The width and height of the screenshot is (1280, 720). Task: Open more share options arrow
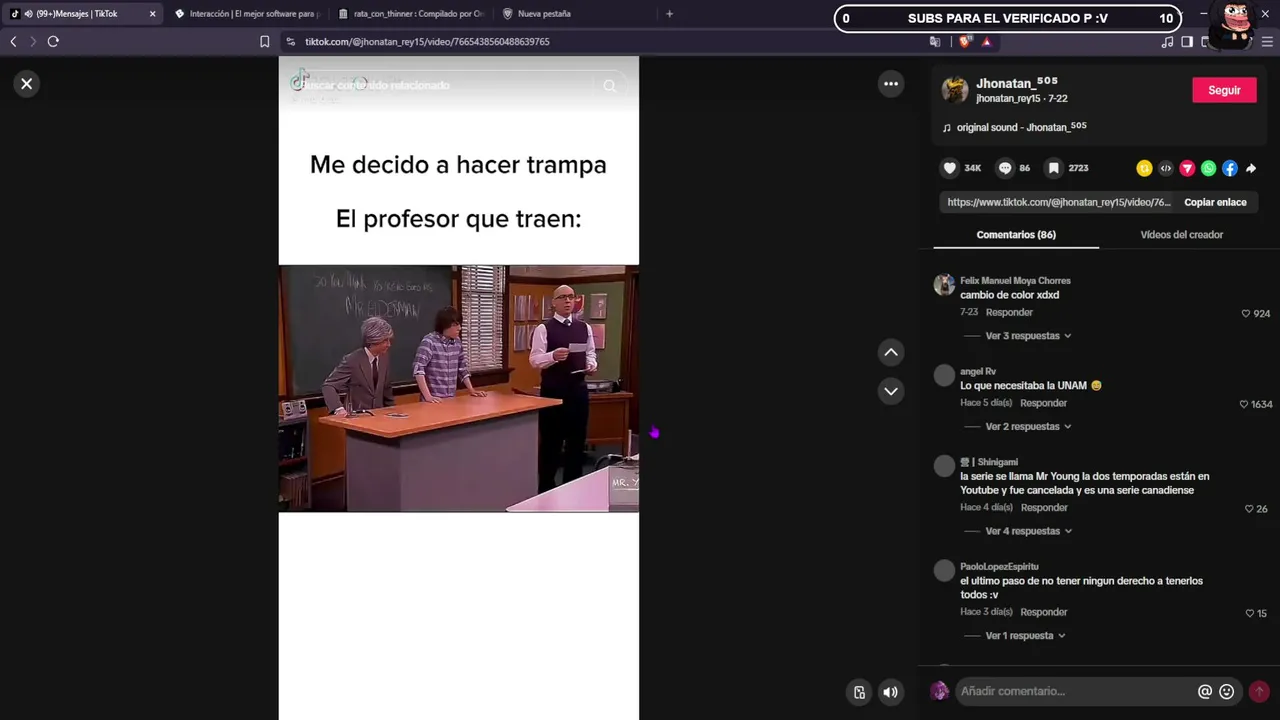click(1251, 169)
